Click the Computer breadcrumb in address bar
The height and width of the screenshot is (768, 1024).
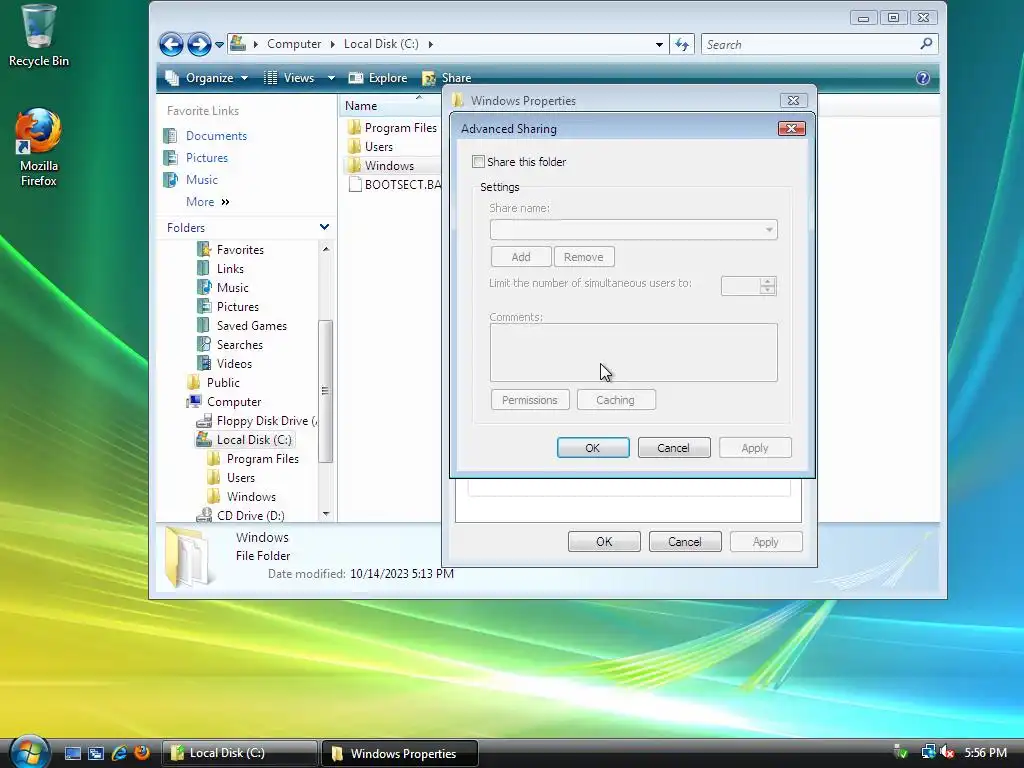point(294,44)
